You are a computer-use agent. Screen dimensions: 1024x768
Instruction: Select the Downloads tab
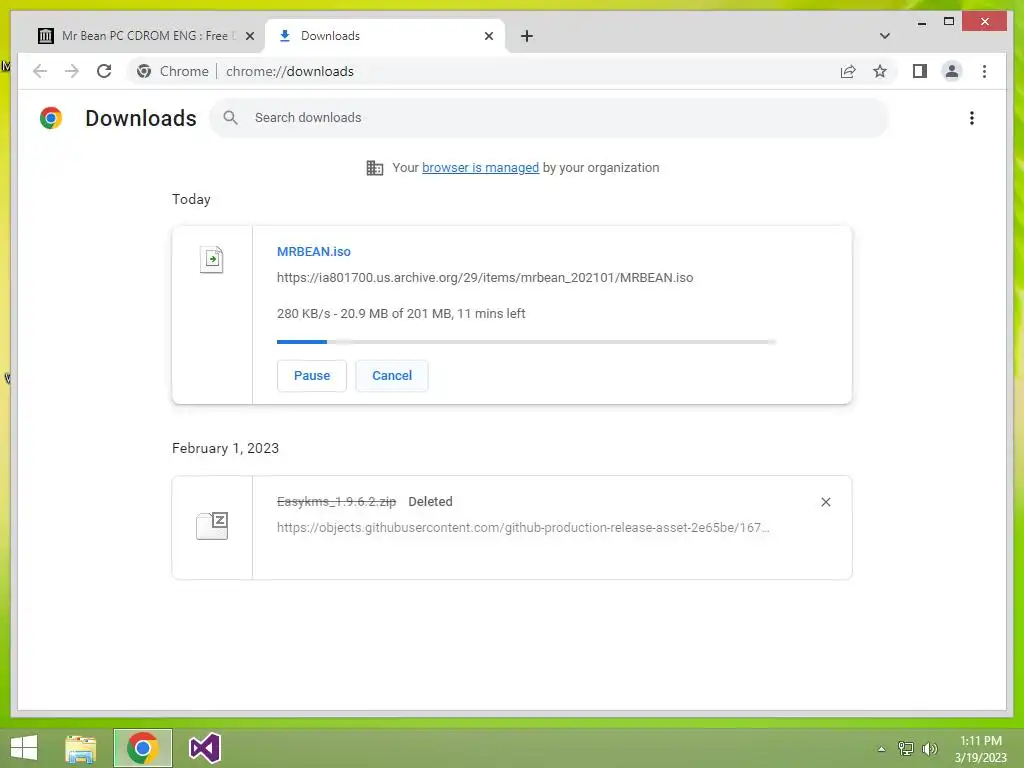(x=385, y=36)
